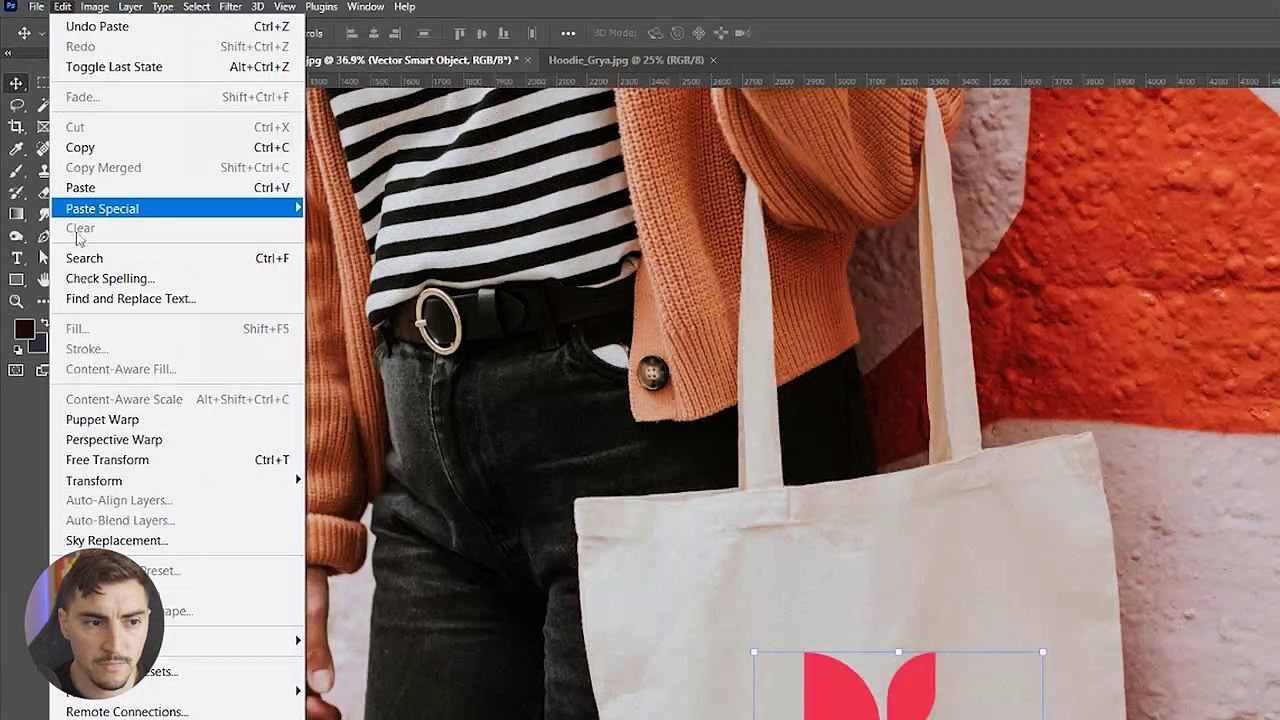
Task: Click the Photoshop Ps logo icon
Action: click(10, 7)
